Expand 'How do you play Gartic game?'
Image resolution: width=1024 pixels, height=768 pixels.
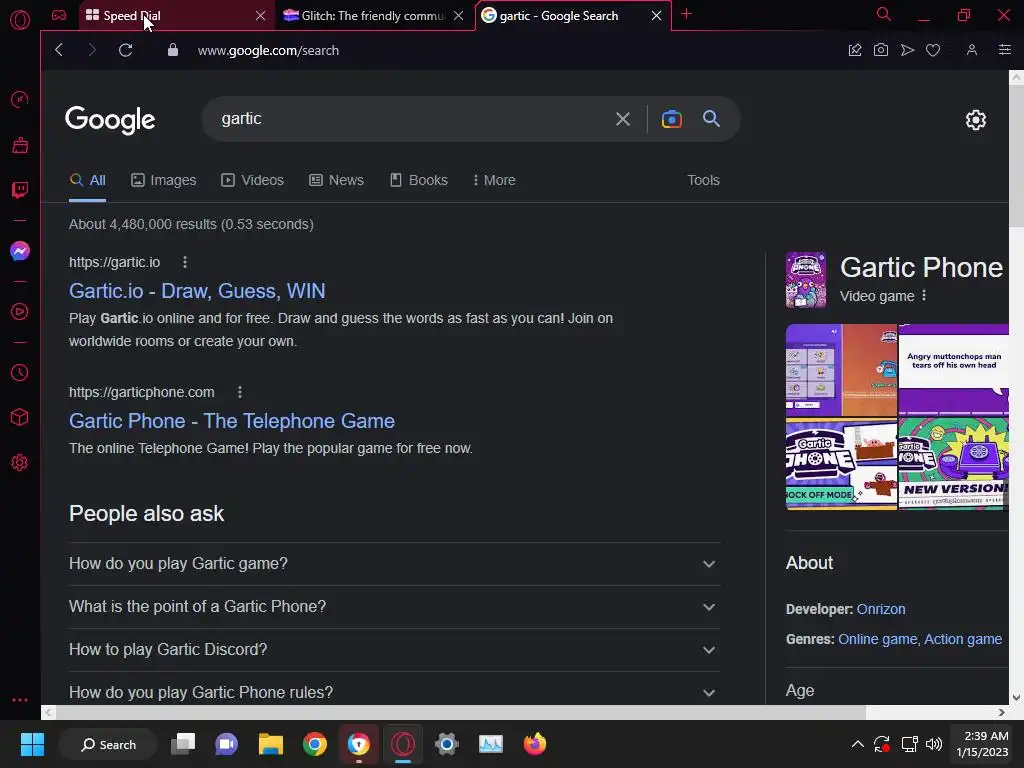(394, 564)
